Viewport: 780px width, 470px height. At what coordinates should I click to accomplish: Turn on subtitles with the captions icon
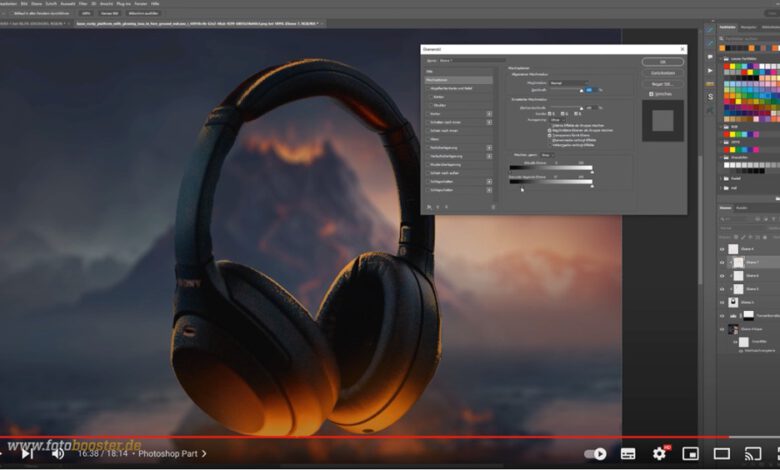click(628, 453)
